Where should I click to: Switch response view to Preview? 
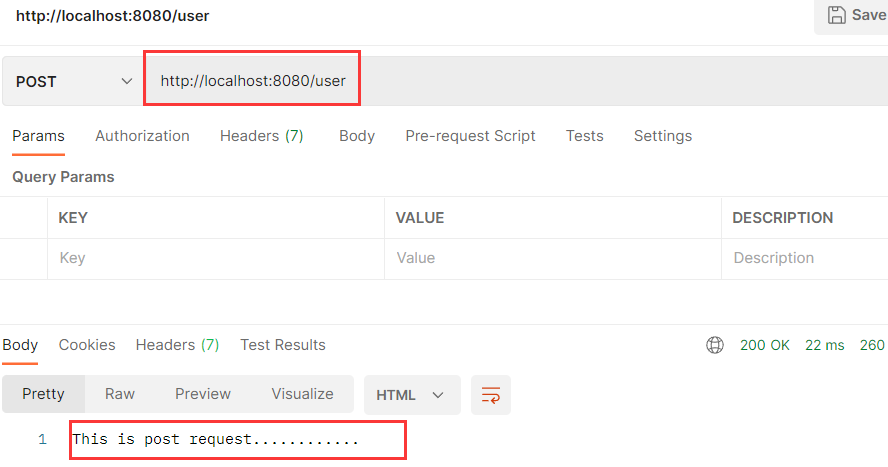[203, 394]
